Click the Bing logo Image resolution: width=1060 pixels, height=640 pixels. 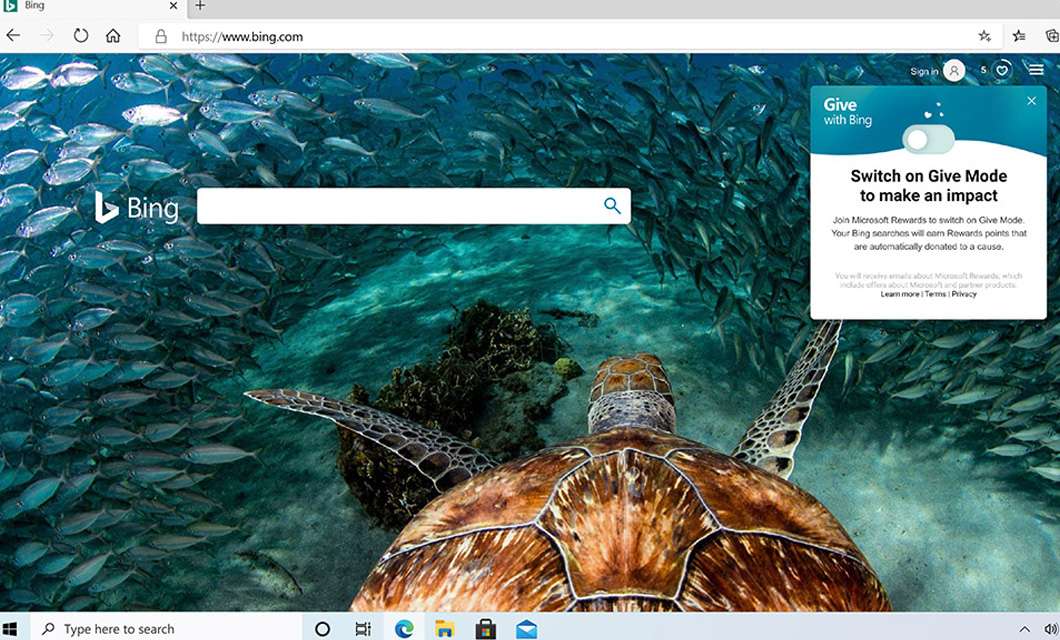point(137,207)
